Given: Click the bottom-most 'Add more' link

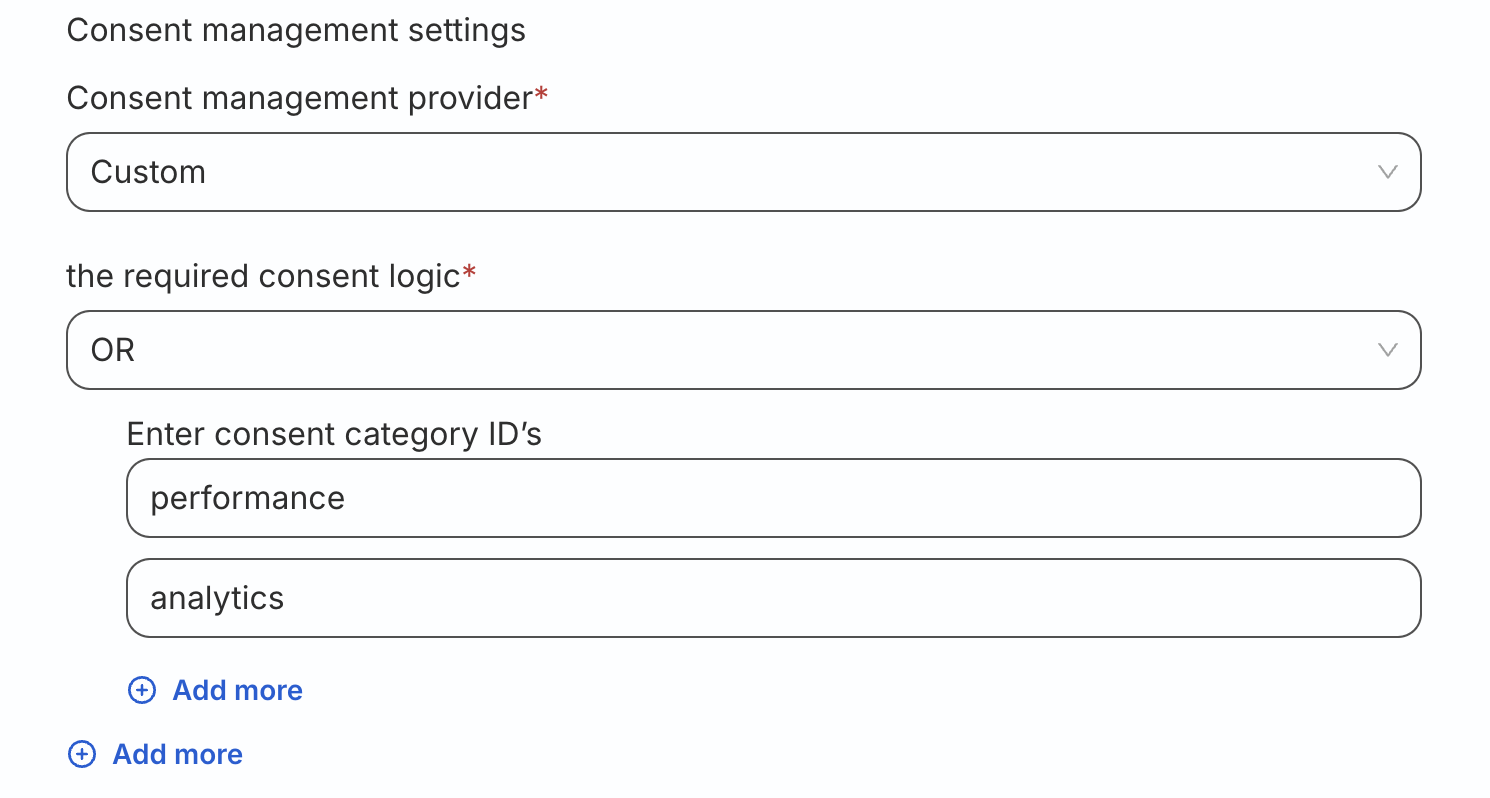Looking at the screenshot, I should pyautogui.click(x=177, y=754).
